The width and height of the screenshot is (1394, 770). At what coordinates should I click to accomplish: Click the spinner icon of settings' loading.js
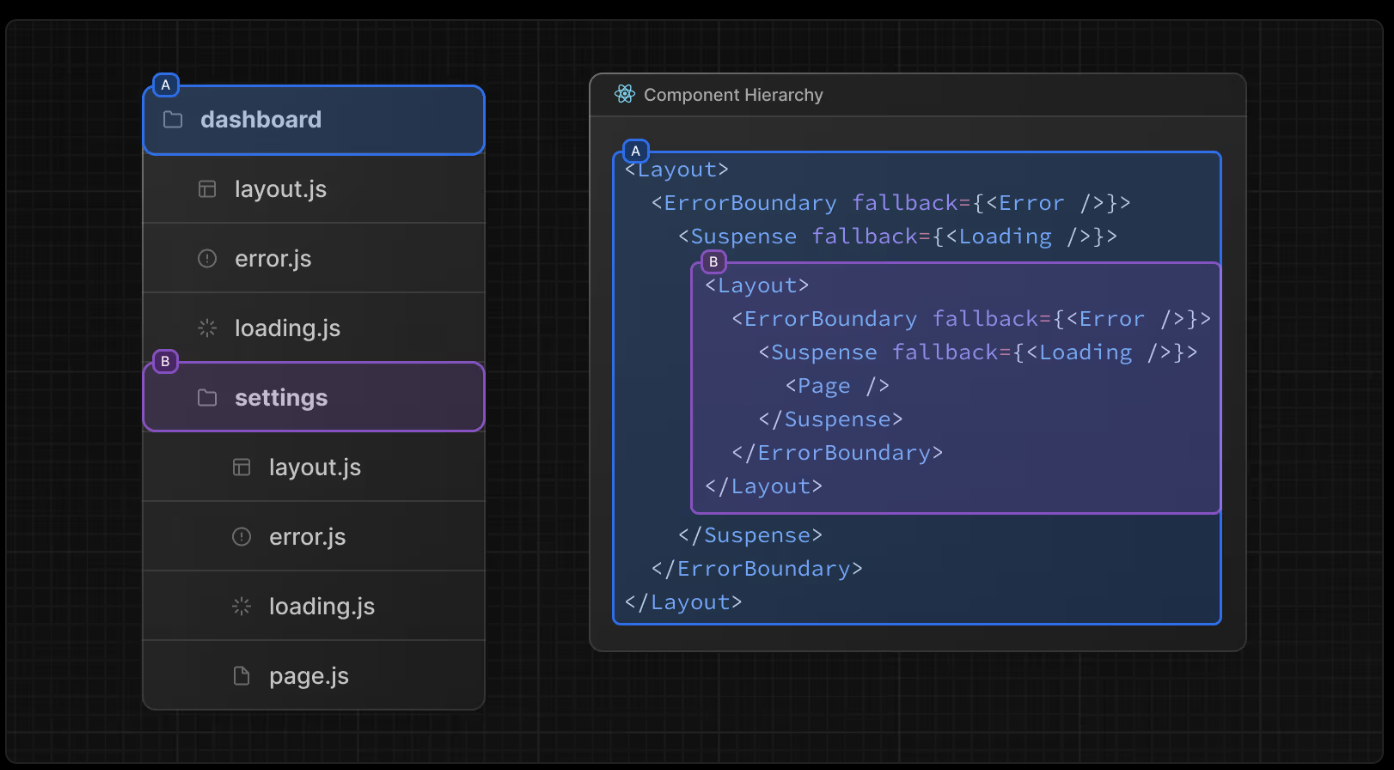coord(241,606)
